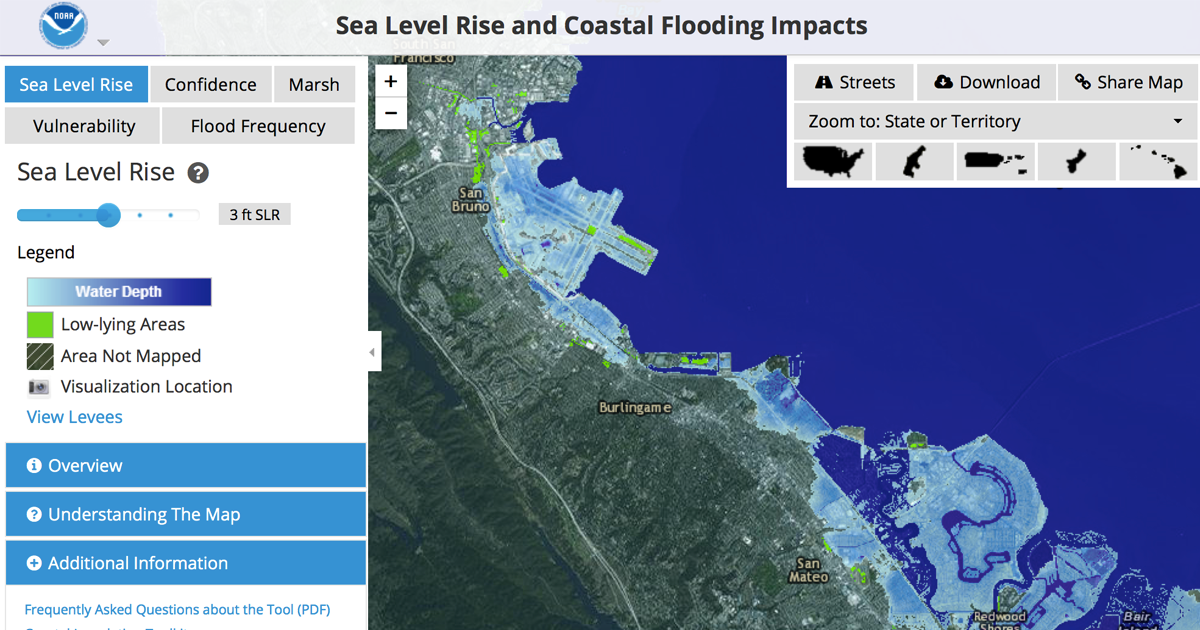Click the Download button
The height and width of the screenshot is (630, 1200).
click(x=987, y=82)
